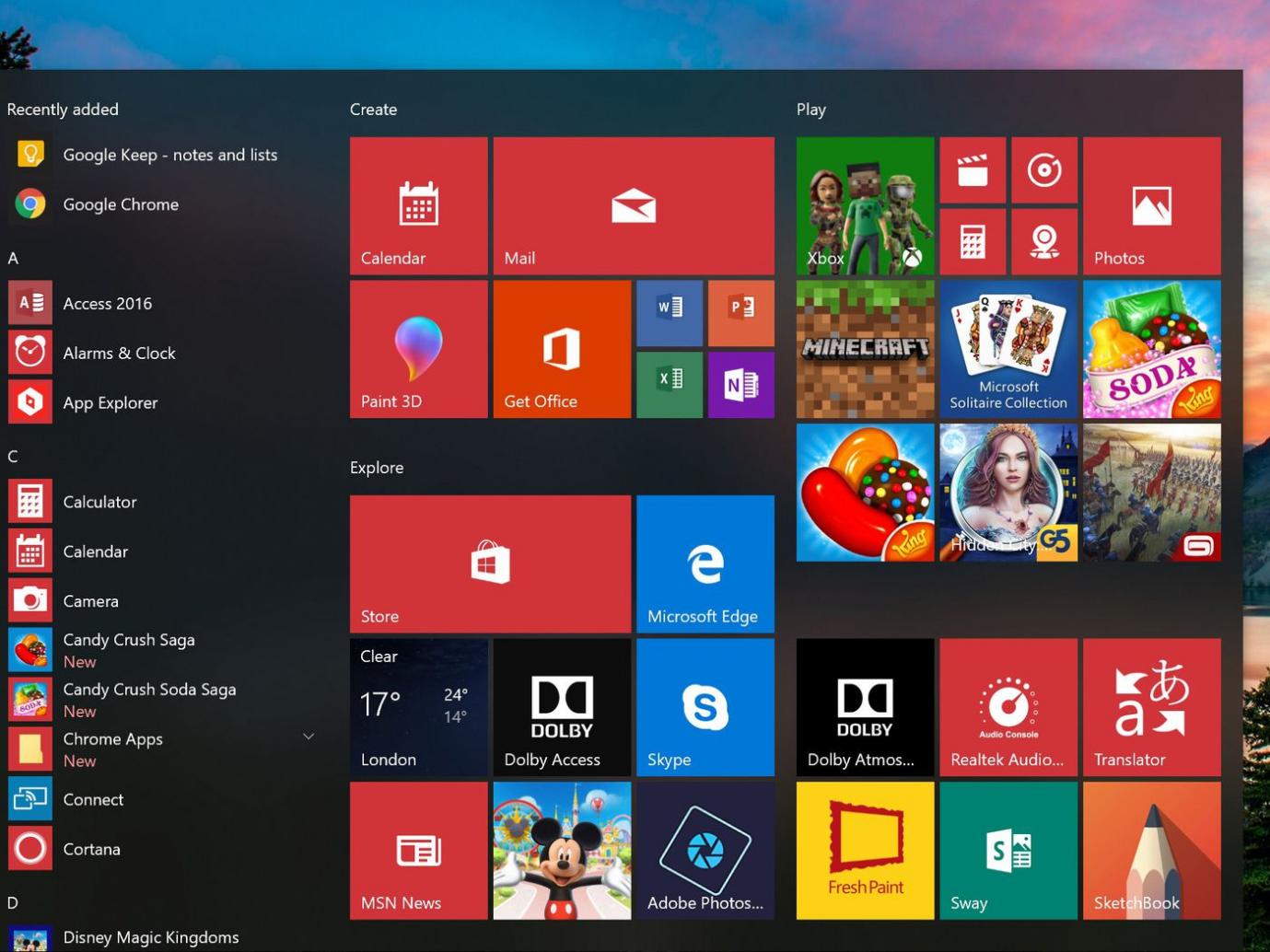The width and height of the screenshot is (1270, 952).
Task: Expand the Chrome Apps folder chevron
Action: click(309, 737)
